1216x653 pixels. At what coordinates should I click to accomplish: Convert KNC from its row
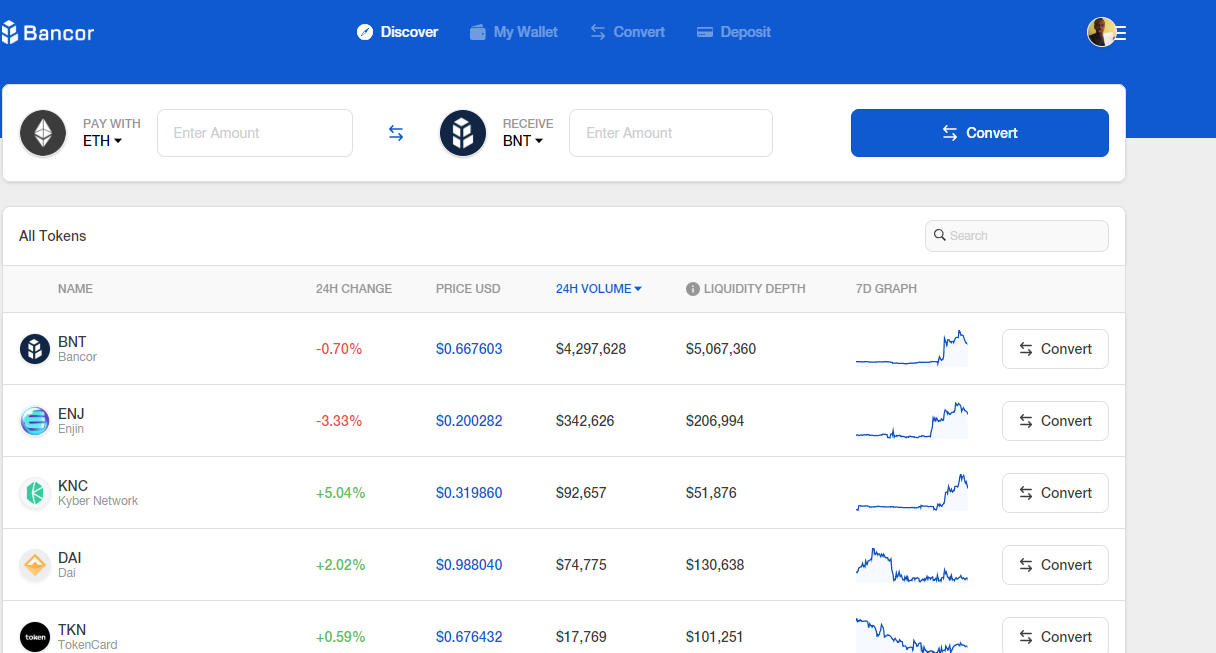click(x=1055, y=493)
